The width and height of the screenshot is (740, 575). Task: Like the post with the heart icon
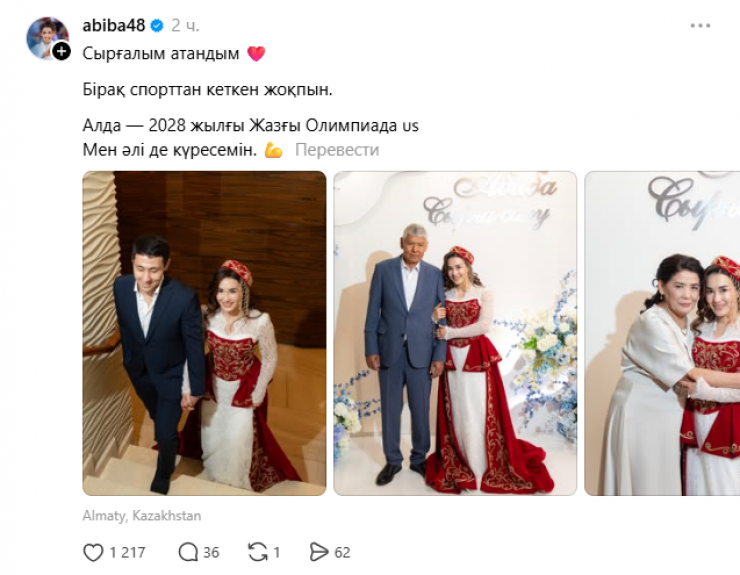click(x=93, y=552)
